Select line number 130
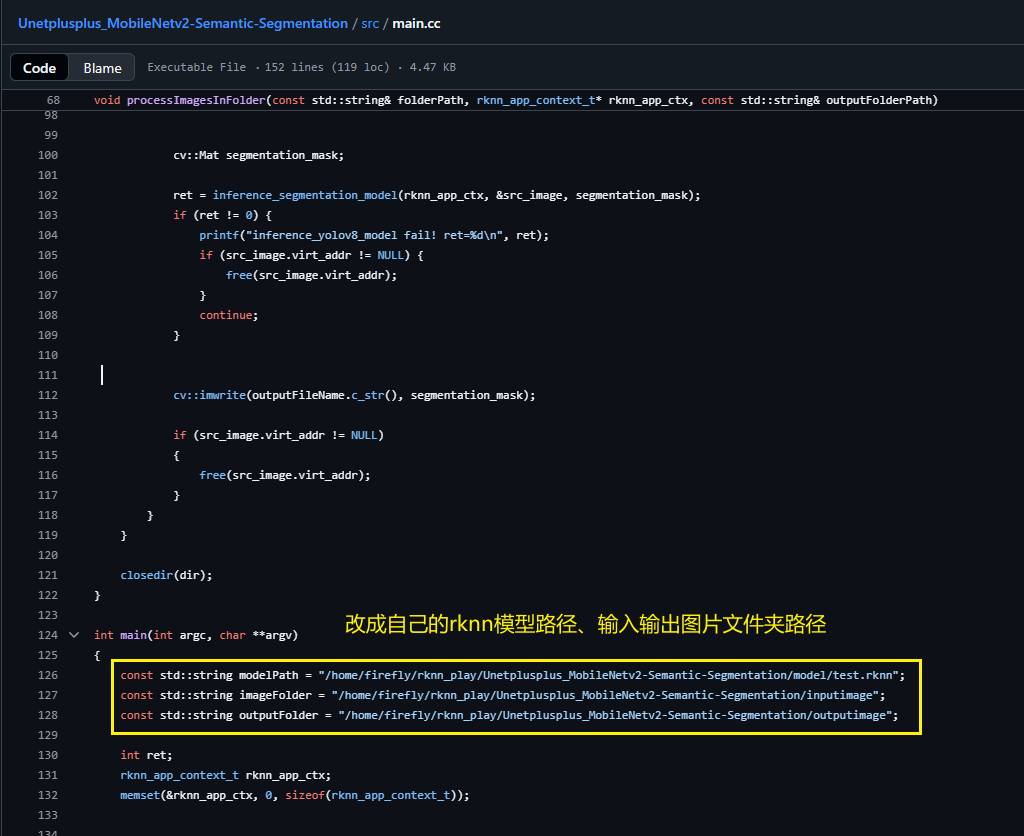The image size is (1024, 836). [x=48, y=755]
